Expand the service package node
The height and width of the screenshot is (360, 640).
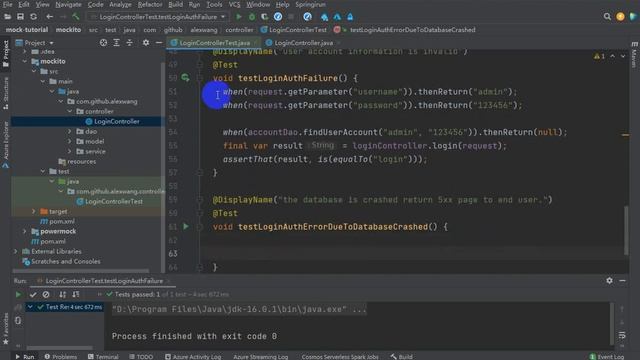[x=70, y=151]
